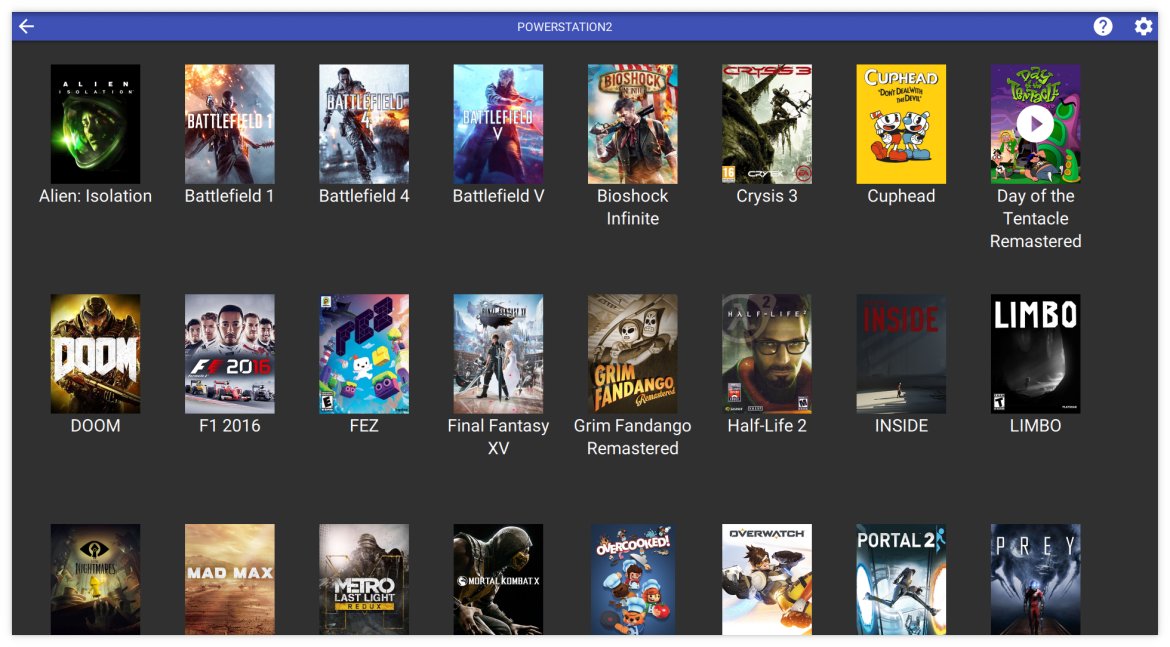Go back using the arrow icon
Image resolution: width=1170 pixels, height=647 pixels.
pyautogui.click(x=27, y=27)
